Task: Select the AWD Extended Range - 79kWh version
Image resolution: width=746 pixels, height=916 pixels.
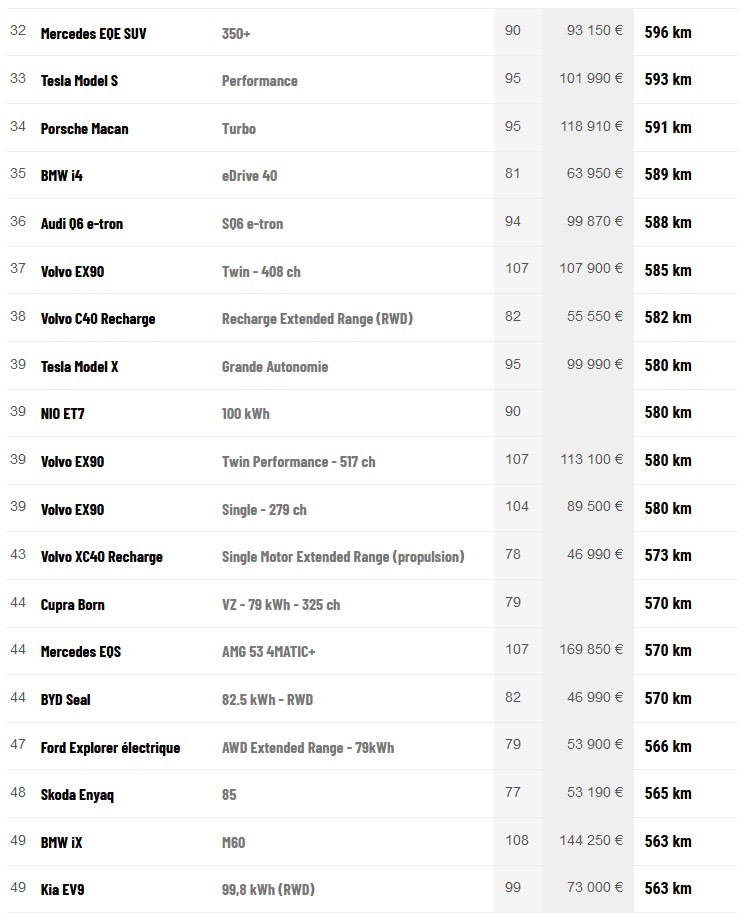Action: (x=307, y=748)
